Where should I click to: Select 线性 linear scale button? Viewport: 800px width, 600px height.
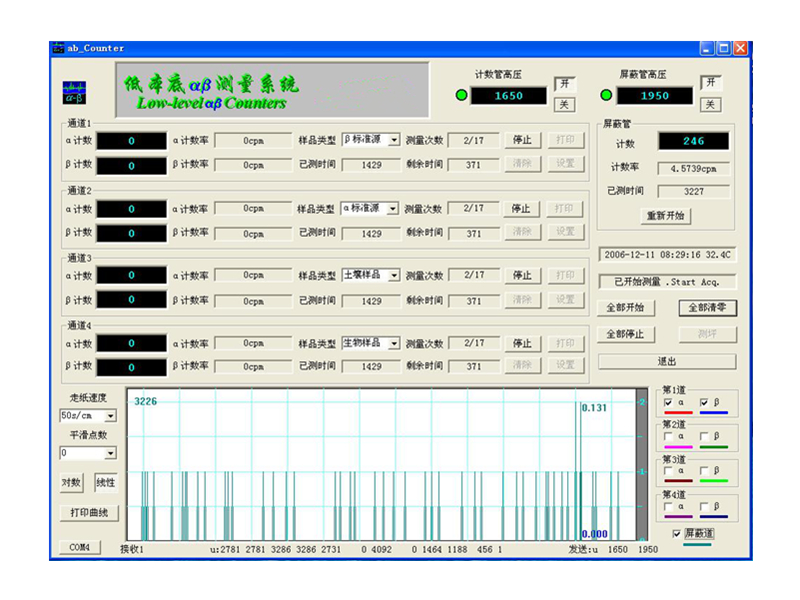click(x=106, y=483)
